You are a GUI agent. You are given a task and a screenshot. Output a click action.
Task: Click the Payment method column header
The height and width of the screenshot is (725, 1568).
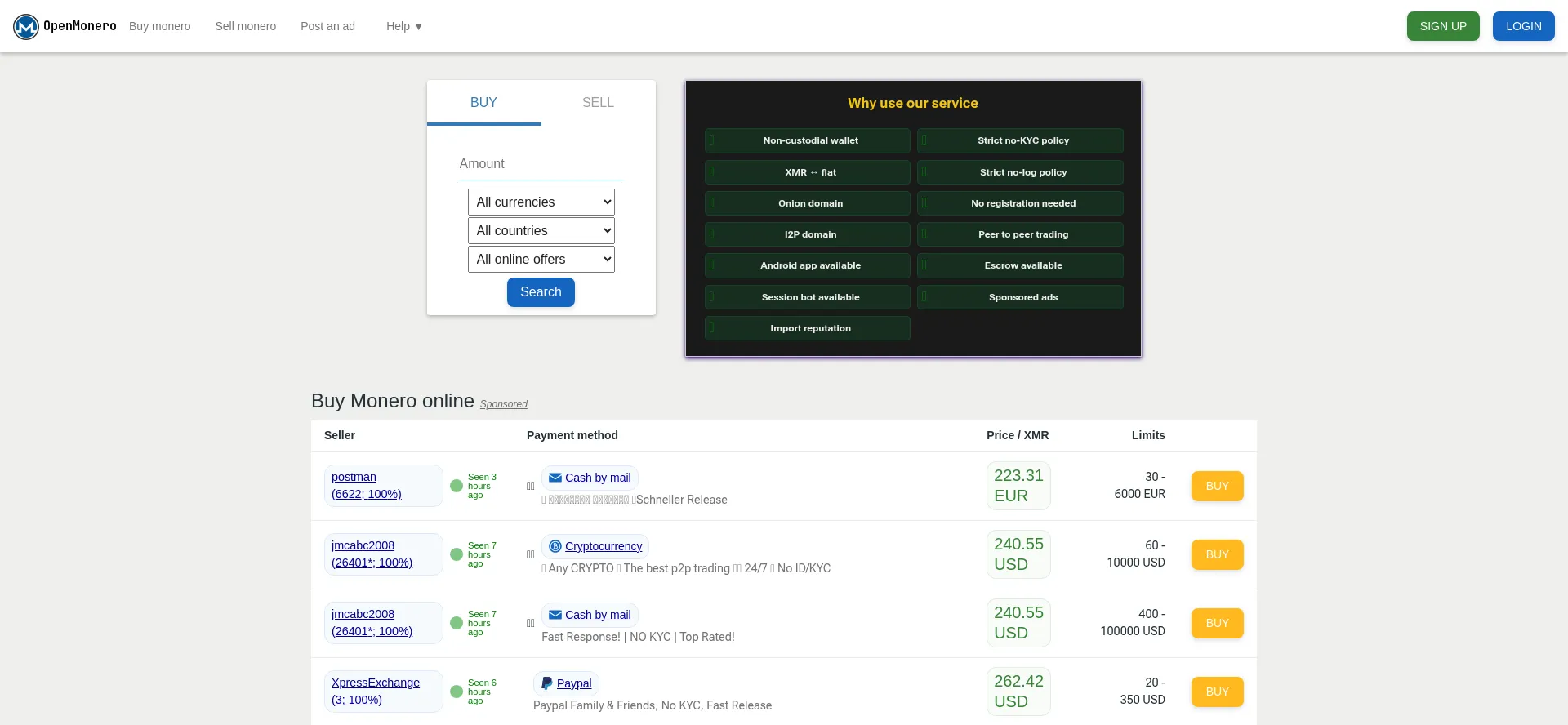pos(572,435)
